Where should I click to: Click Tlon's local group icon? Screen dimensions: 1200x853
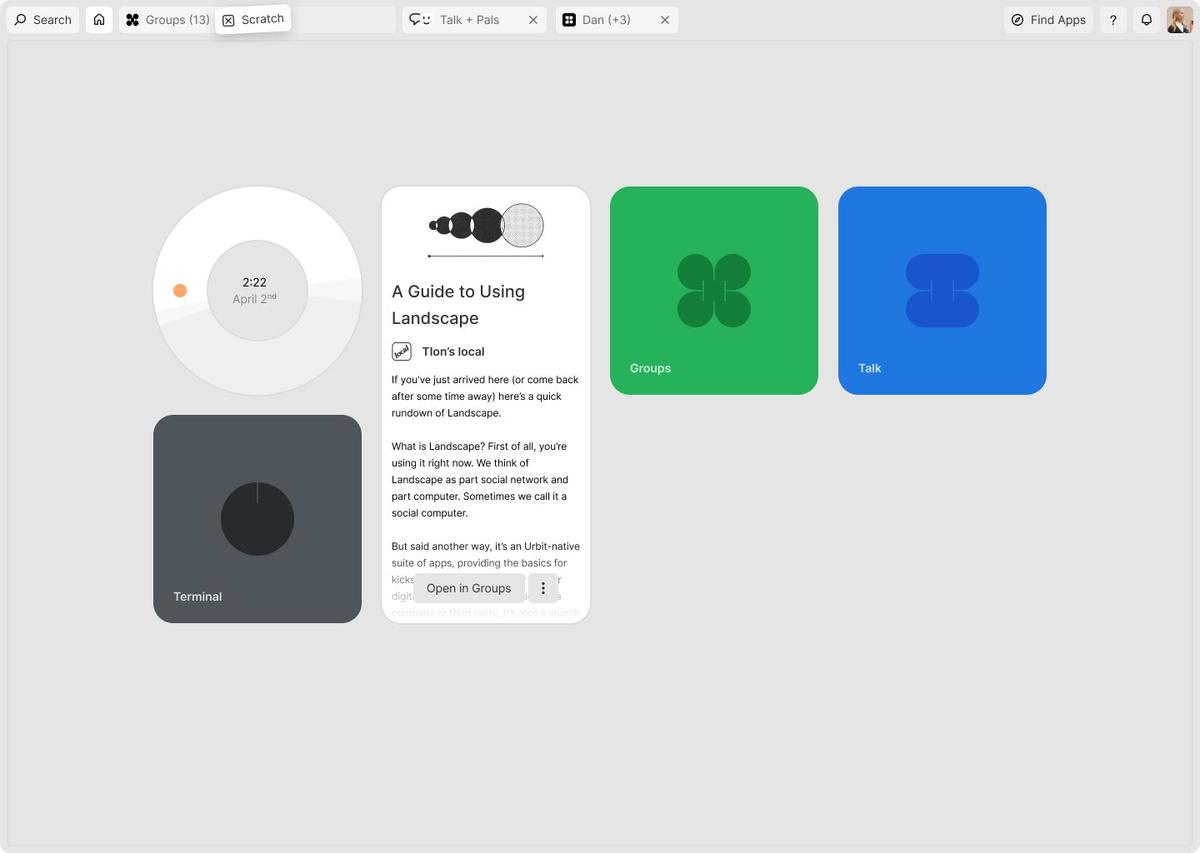[x=401, y=351]
